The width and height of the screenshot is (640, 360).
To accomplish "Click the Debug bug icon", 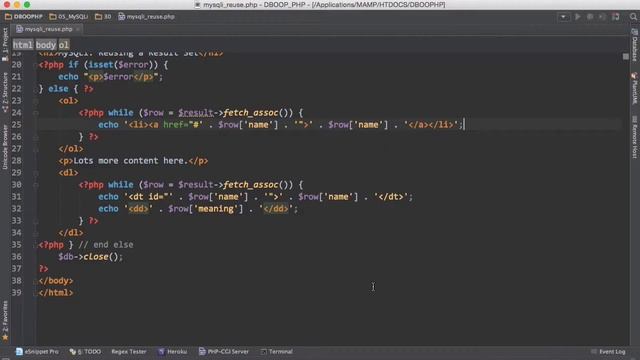I will pyautogui.click(x=590, y=17).
